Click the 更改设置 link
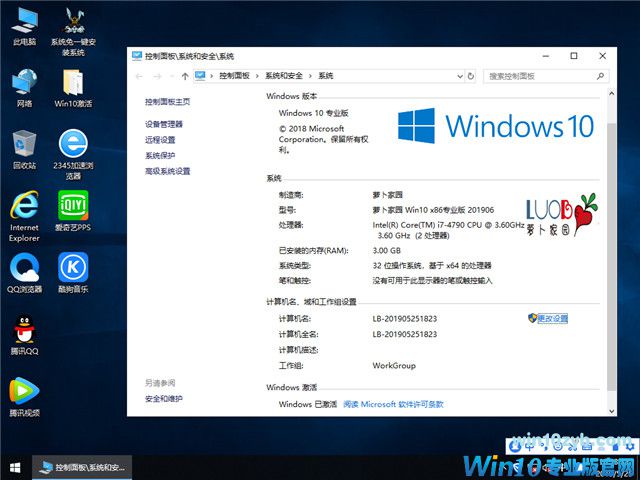 (x=553, y=318)
